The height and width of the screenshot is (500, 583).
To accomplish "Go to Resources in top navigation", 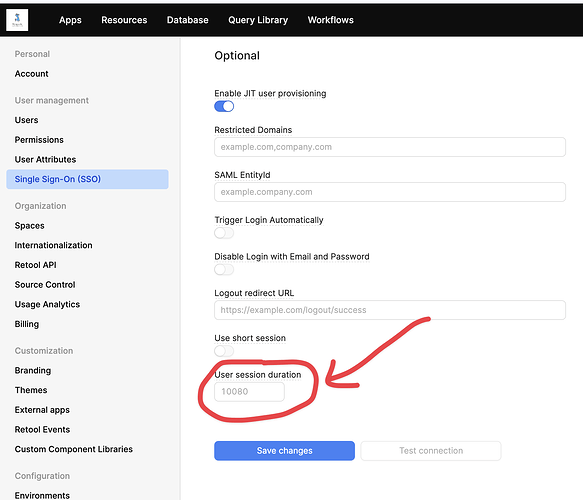I will click(124, 20).
